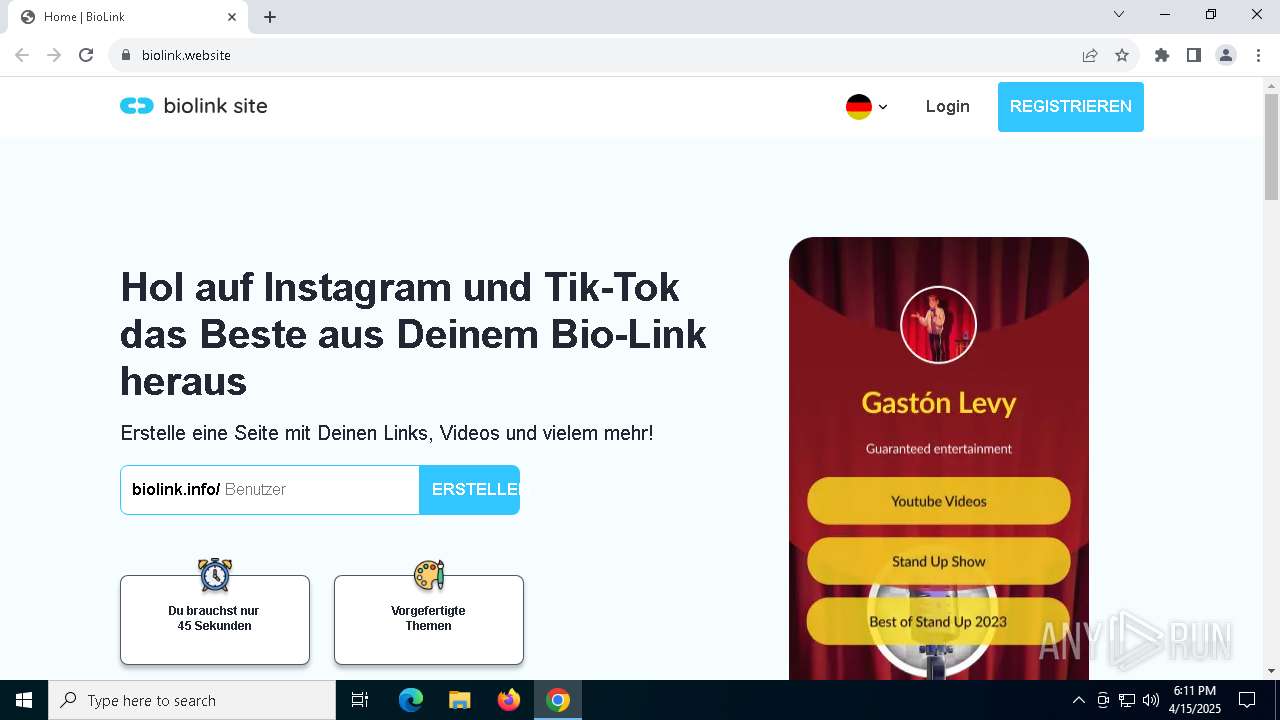Open the Windows Start menu
Viewport: 1280px width, 720px height.
coord(24,700)
